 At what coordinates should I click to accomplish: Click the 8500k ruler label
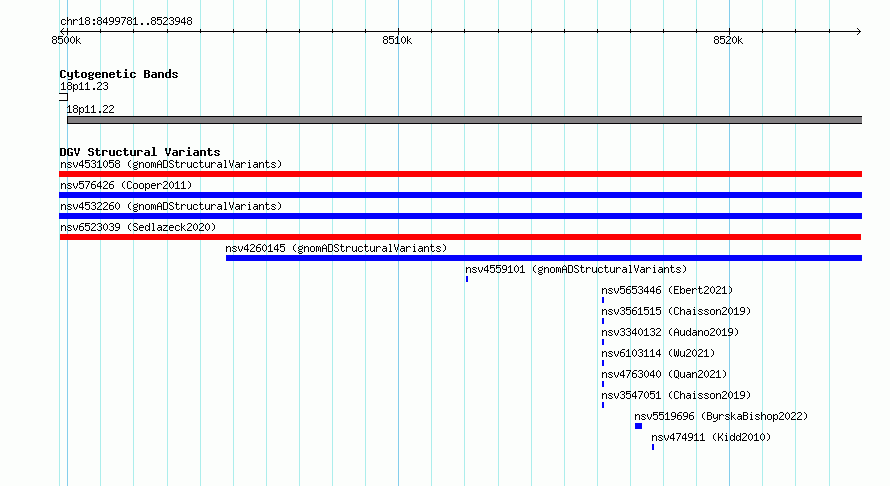66,40
